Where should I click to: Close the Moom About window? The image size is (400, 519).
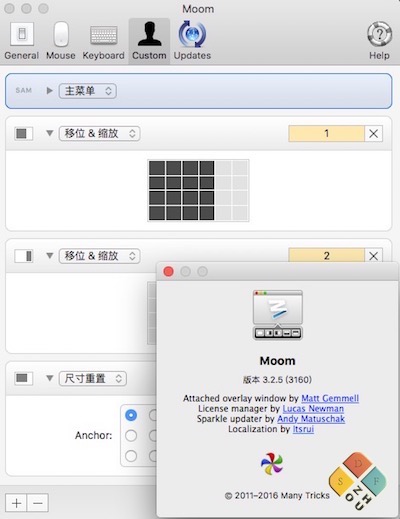169,272
